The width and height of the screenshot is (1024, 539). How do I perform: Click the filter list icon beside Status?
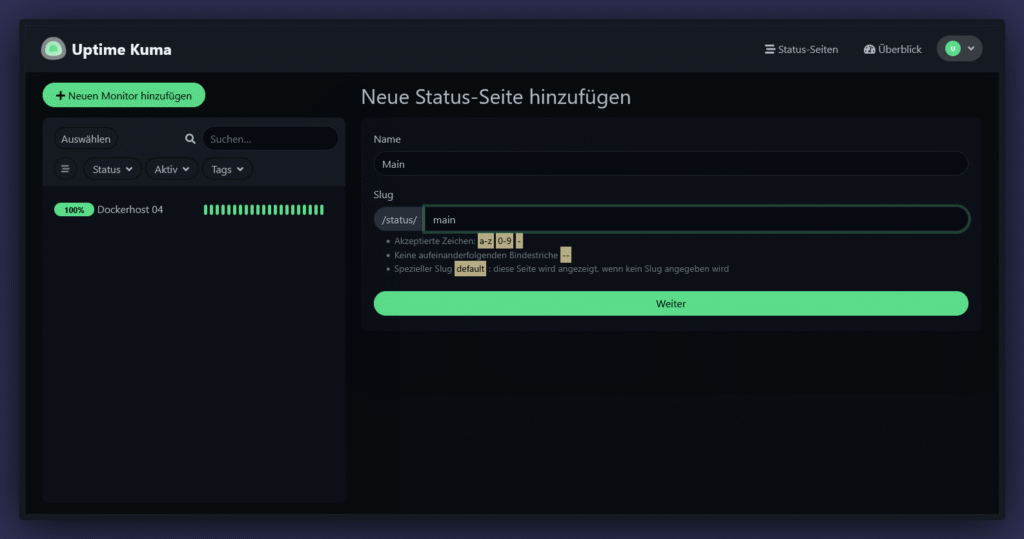pyautogui.click(x=66, y=169)
